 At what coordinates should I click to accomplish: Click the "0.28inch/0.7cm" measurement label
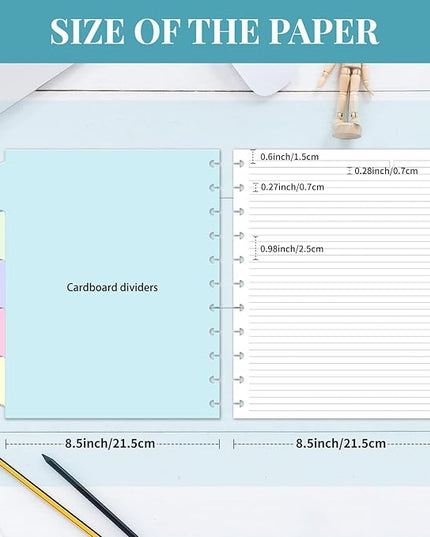pyautogui.click(x=386, y=171)
